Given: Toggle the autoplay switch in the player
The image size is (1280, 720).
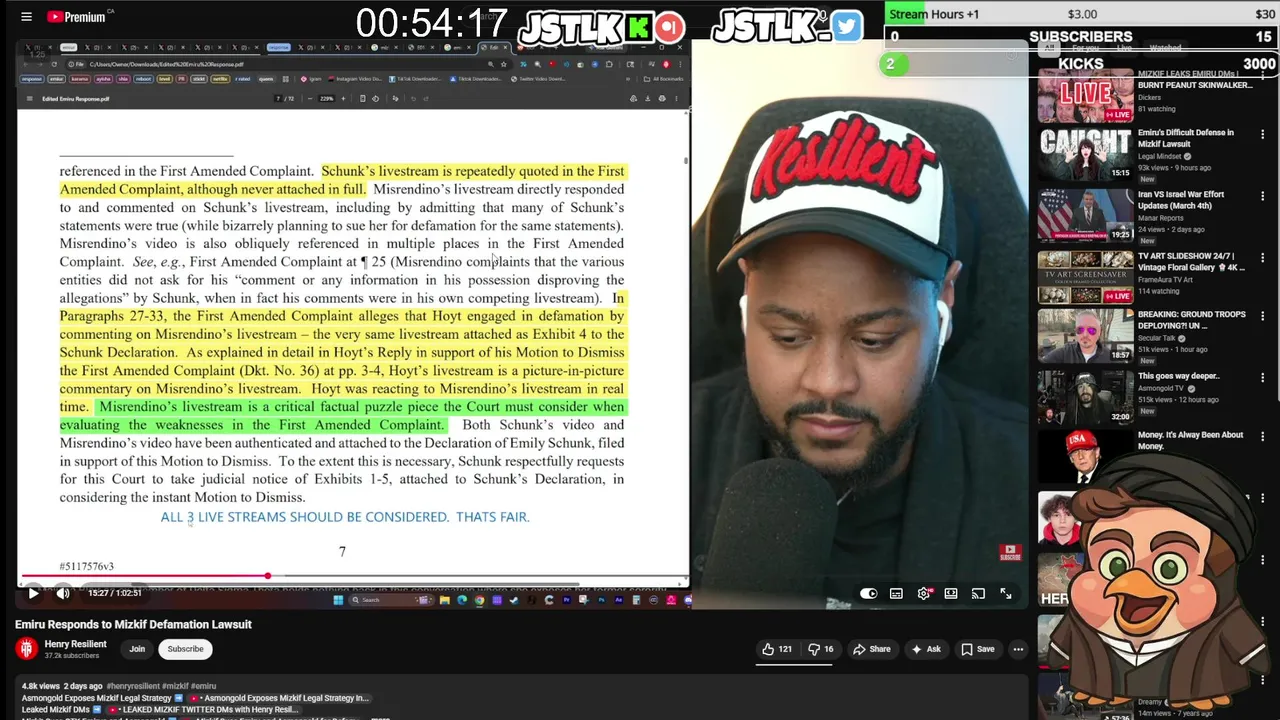Looking at the screenshot, I should 868,594.
